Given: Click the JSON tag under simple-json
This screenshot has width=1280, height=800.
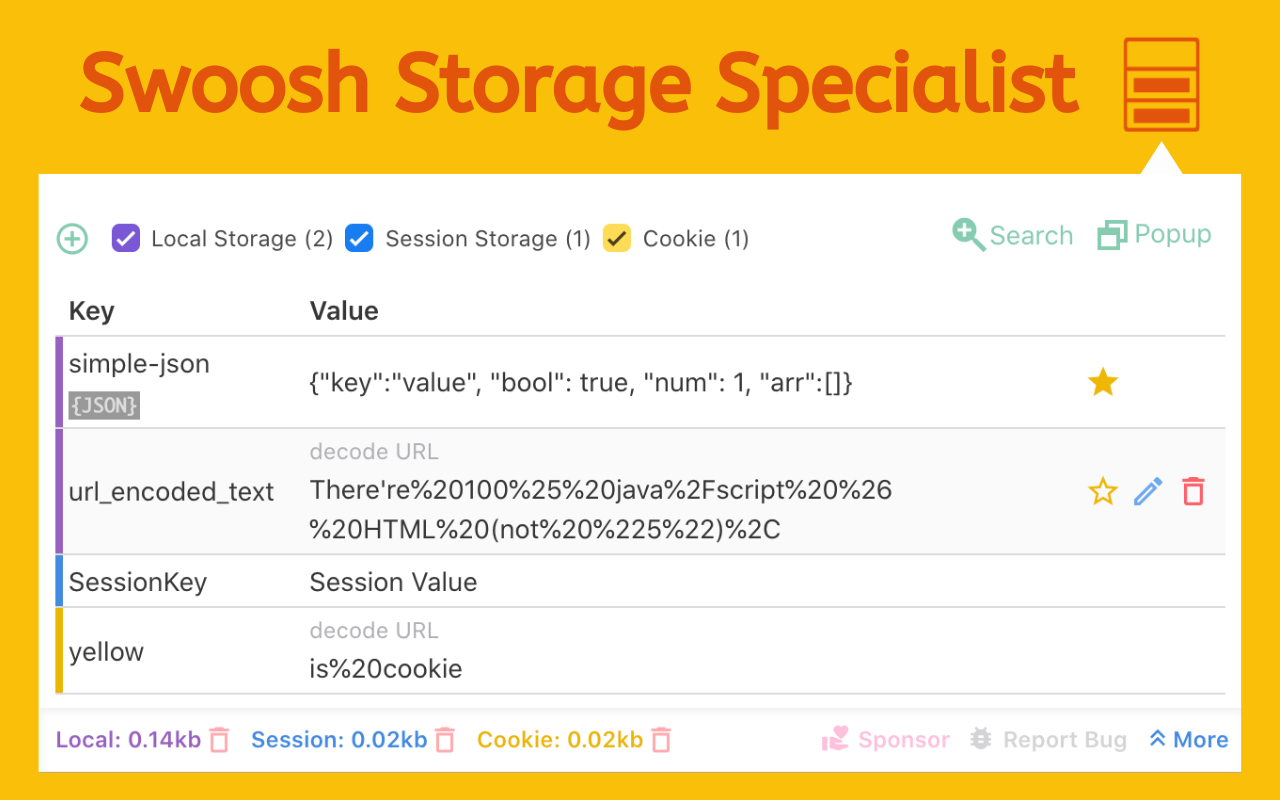Looking at the screenshot, I should pyautogui.click(x=104, y=405).
